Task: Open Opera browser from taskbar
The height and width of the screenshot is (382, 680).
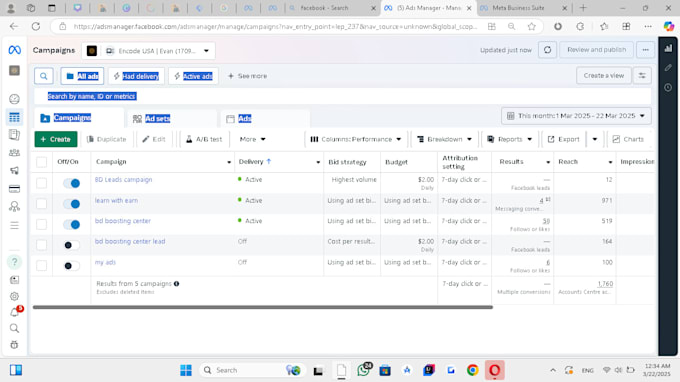Action: coord(494,370)
